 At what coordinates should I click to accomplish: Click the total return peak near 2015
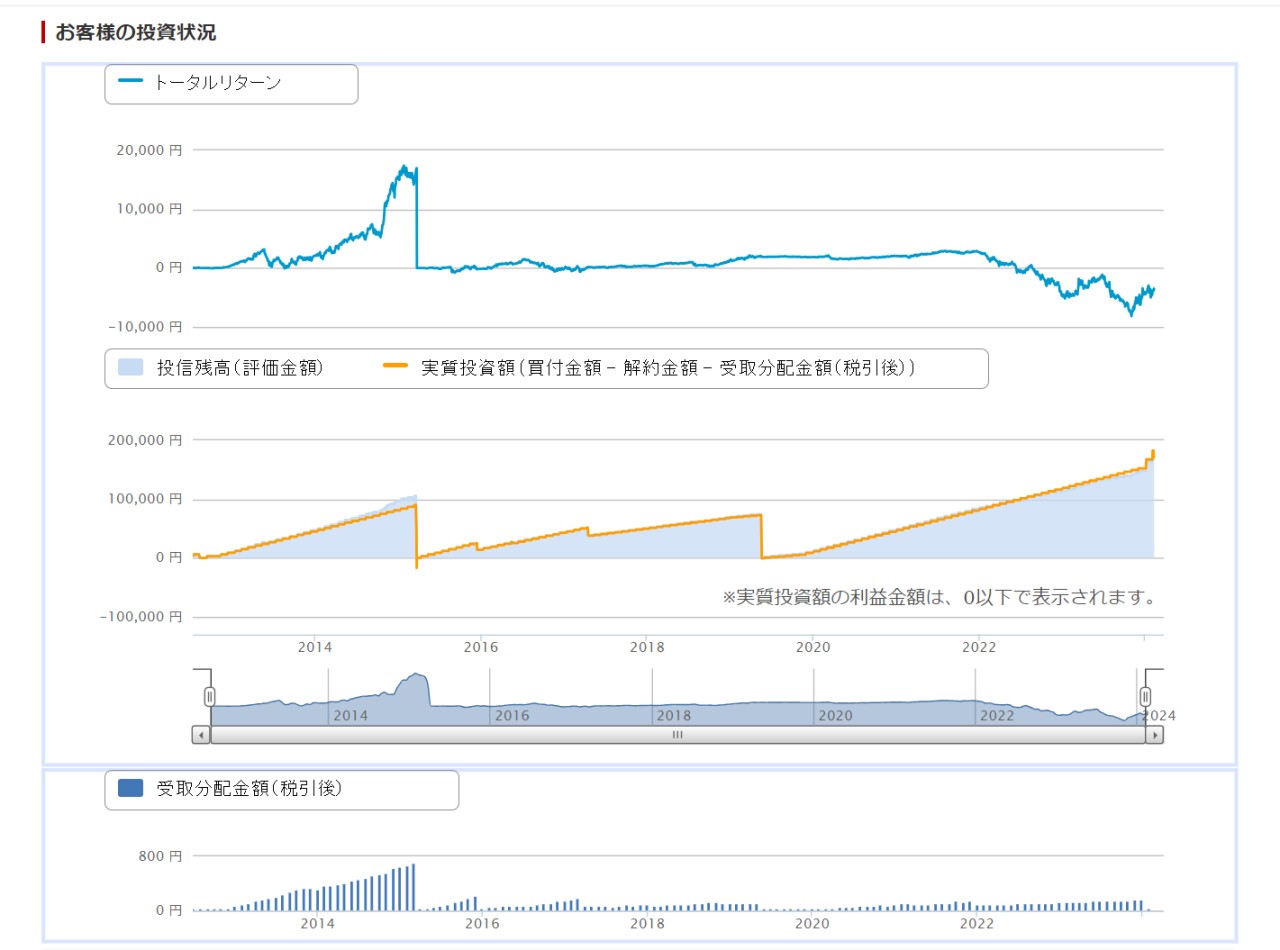click(405, 168)
